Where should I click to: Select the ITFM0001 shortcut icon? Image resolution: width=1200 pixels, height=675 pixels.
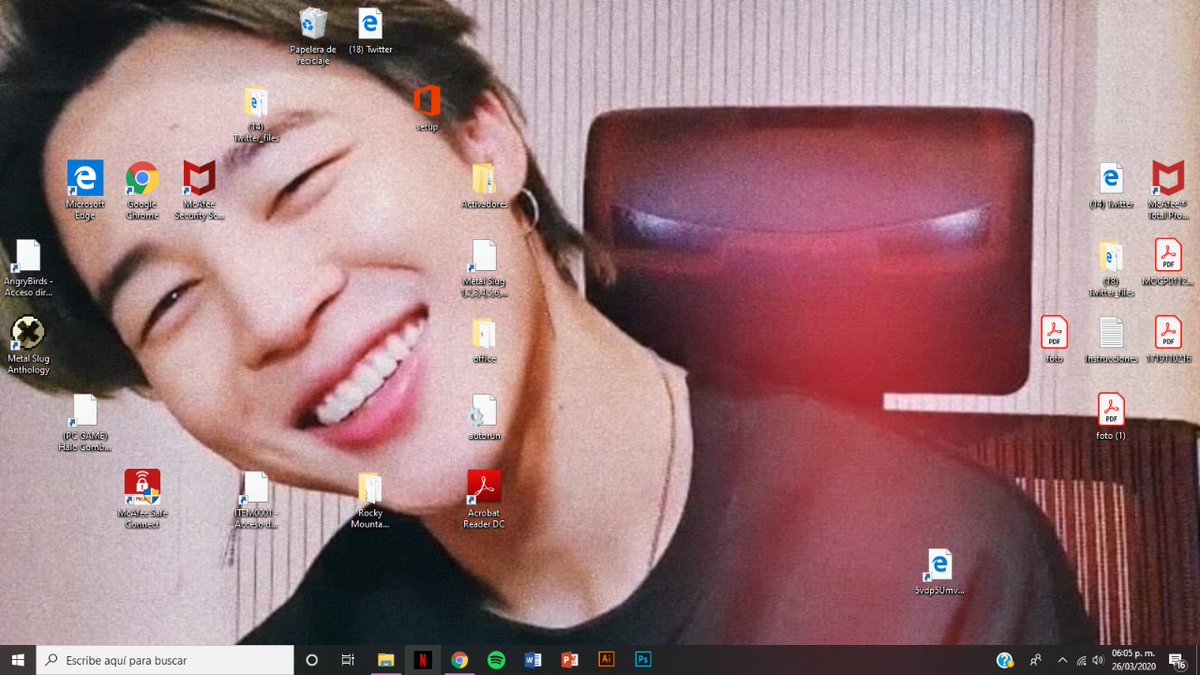coord(256,487)
